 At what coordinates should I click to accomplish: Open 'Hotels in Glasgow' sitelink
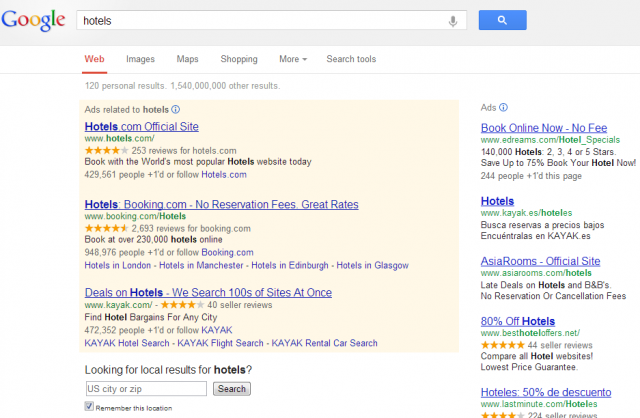click(373, 265)
